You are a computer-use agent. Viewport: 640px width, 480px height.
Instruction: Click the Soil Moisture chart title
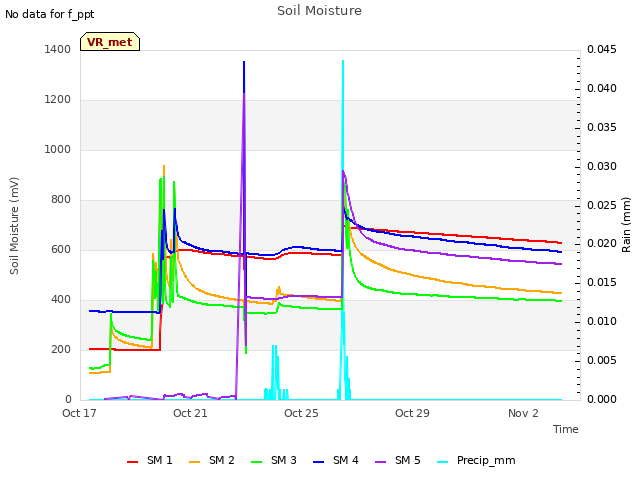[x=319, y=11]
